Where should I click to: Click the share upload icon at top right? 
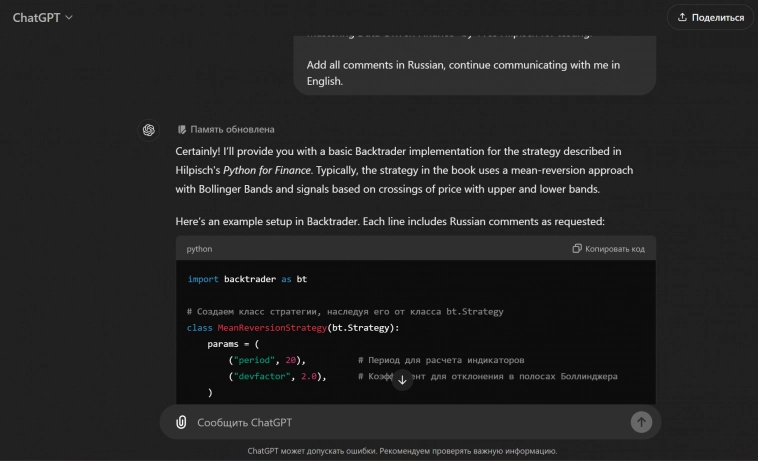pos(682,17)
